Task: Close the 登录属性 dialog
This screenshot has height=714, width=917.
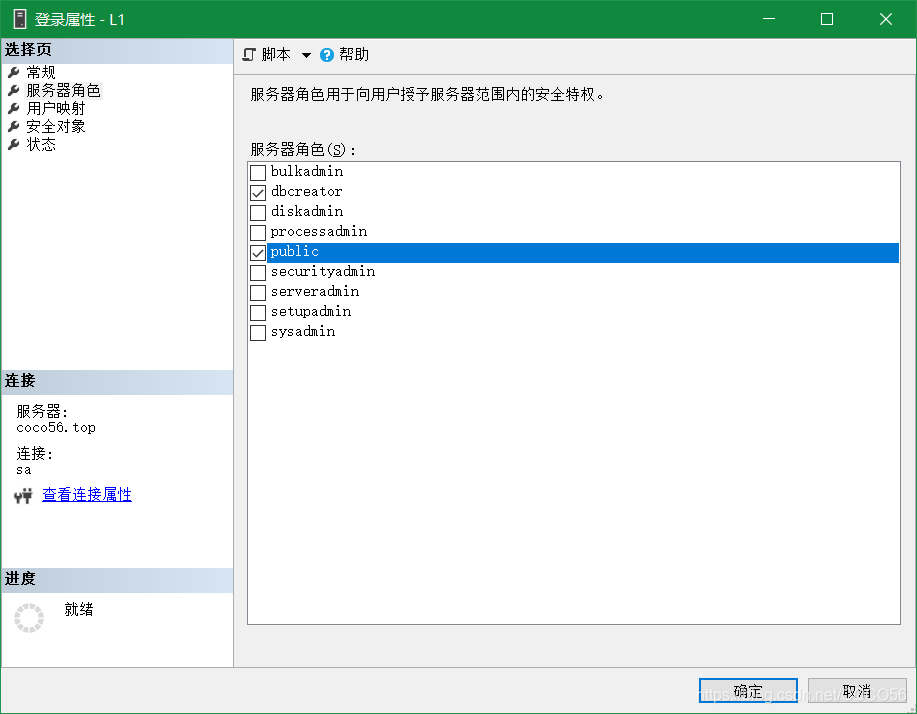Action: [x=885, y=19]
